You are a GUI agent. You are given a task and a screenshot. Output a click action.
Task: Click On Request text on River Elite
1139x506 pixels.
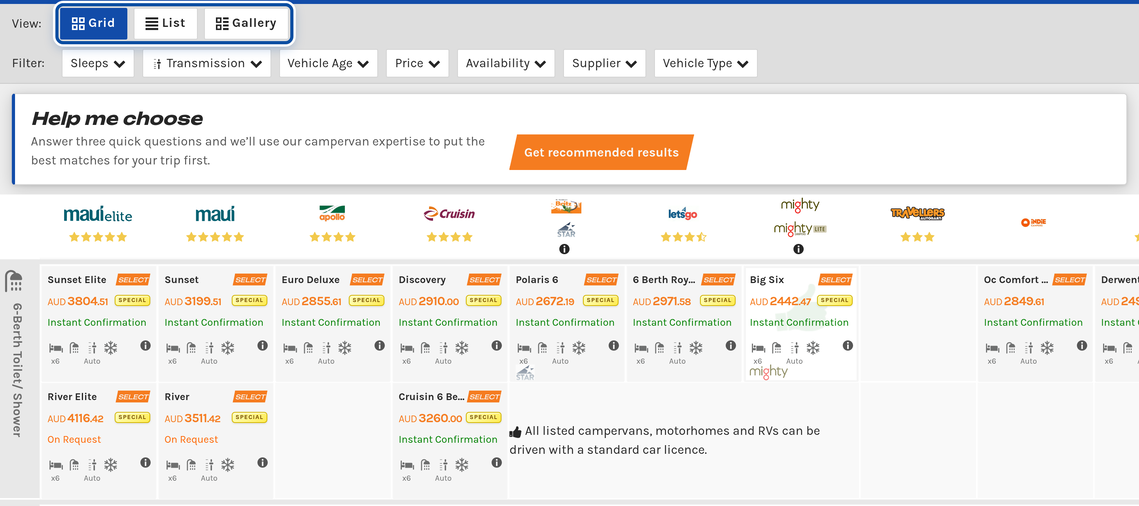74,439
